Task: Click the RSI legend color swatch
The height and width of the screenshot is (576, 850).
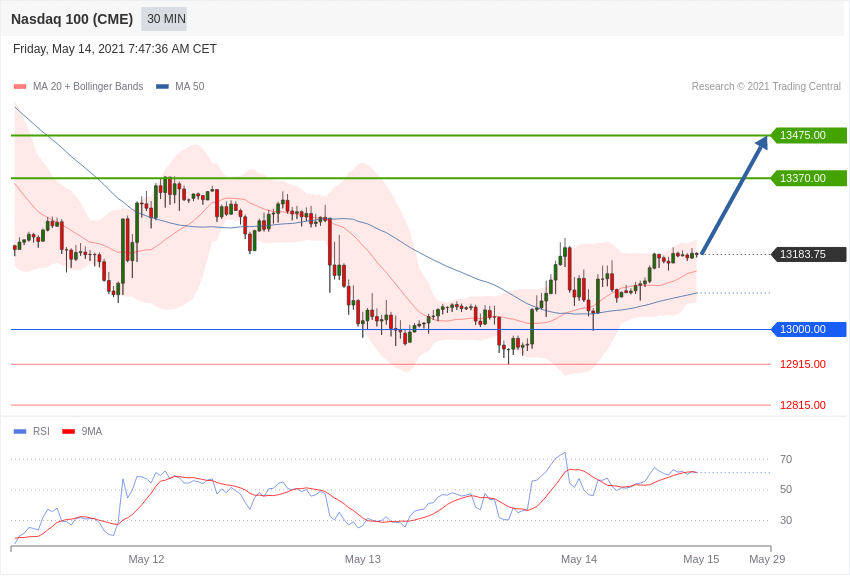Action: (20, 431)
